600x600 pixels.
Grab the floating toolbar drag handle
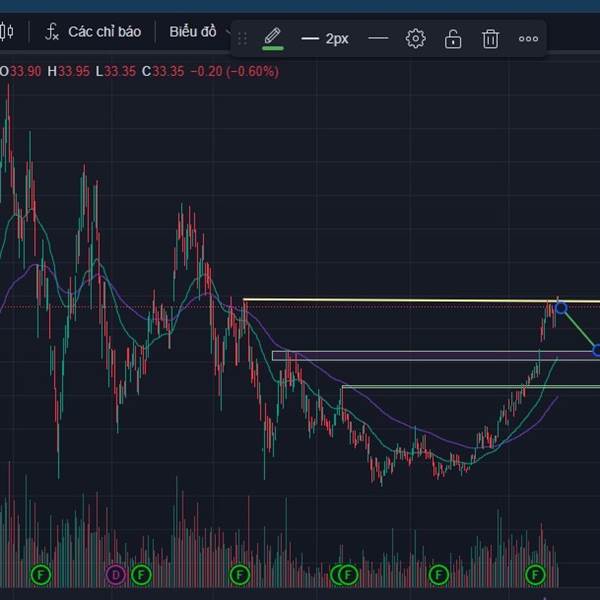pos(242,39)
